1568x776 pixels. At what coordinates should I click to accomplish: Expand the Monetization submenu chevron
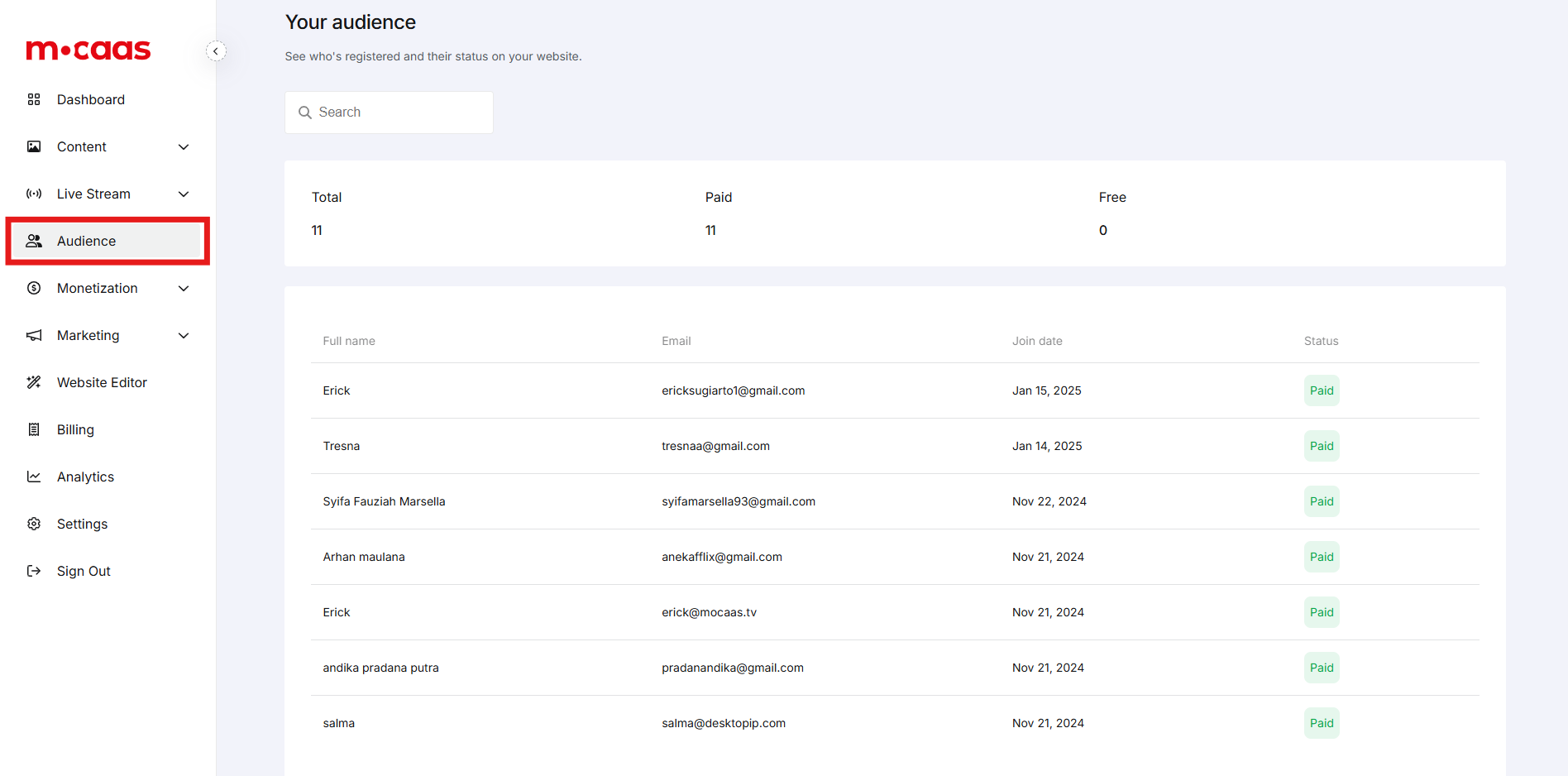click(x=184, y=289)
